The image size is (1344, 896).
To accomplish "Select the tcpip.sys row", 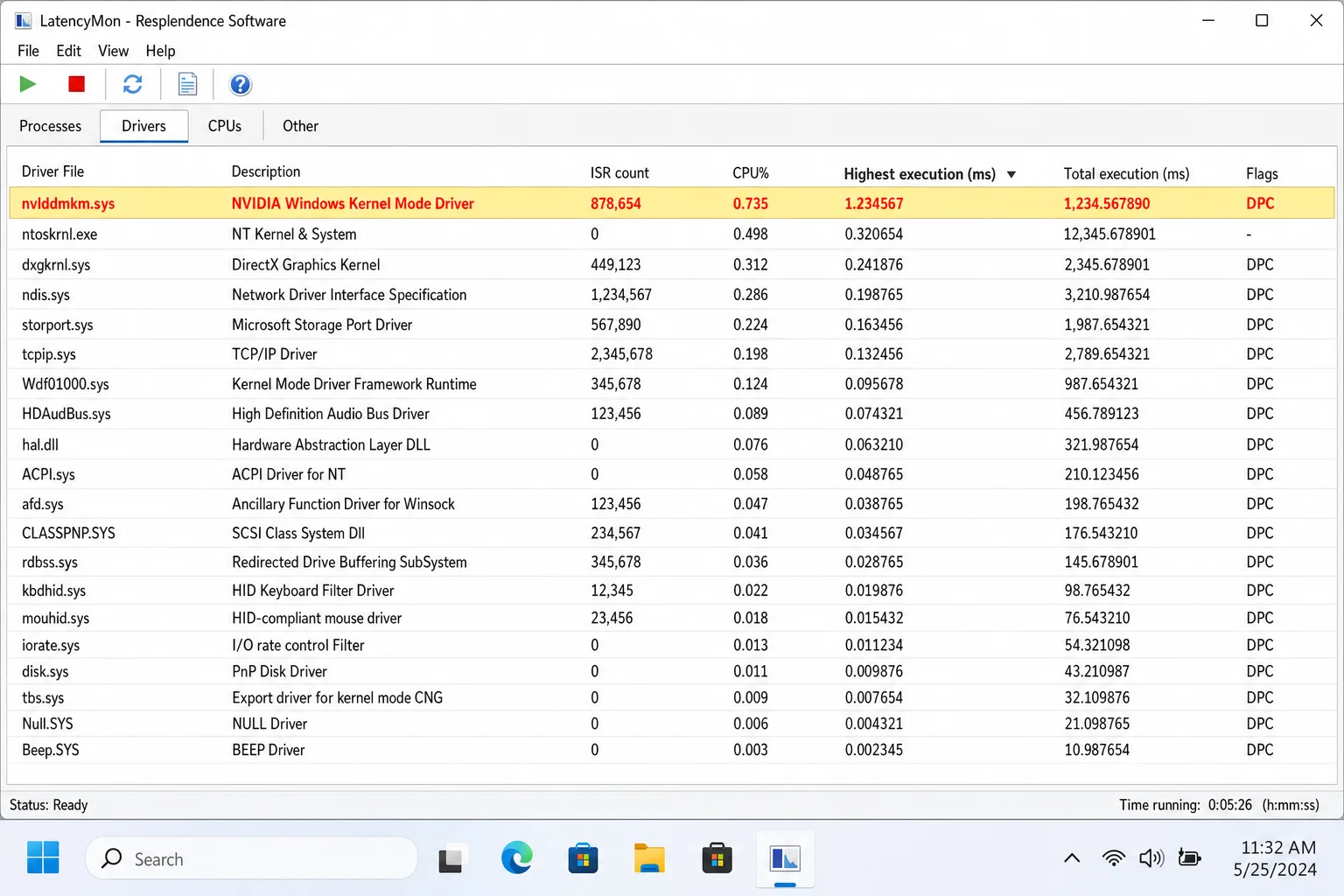I will (671, 353).
